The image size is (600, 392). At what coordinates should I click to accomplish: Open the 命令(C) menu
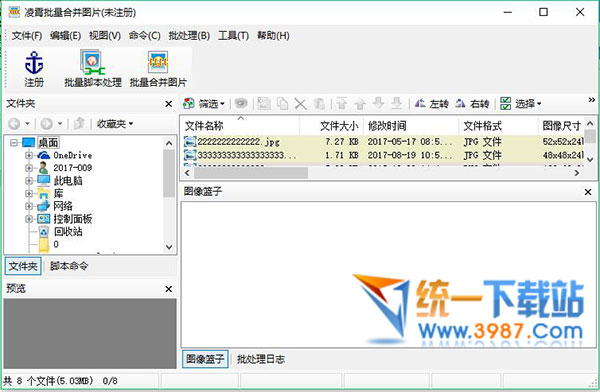click(x=144, y=36)
